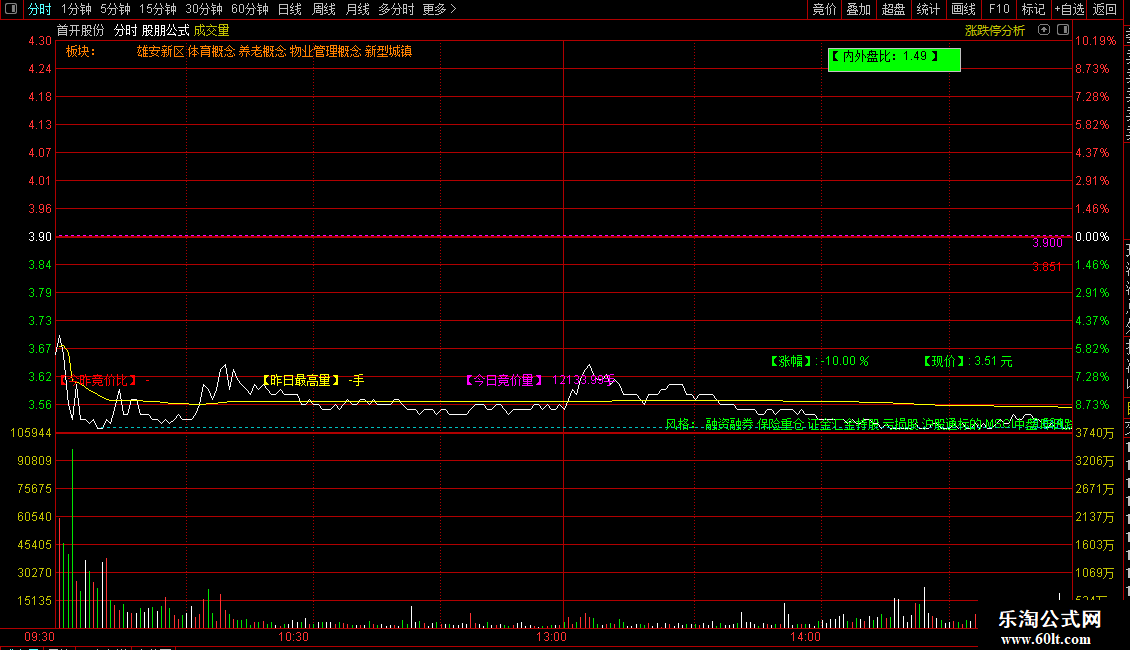
Task: Switch to the 分时 intraday tab
Action: coord(40,9)
